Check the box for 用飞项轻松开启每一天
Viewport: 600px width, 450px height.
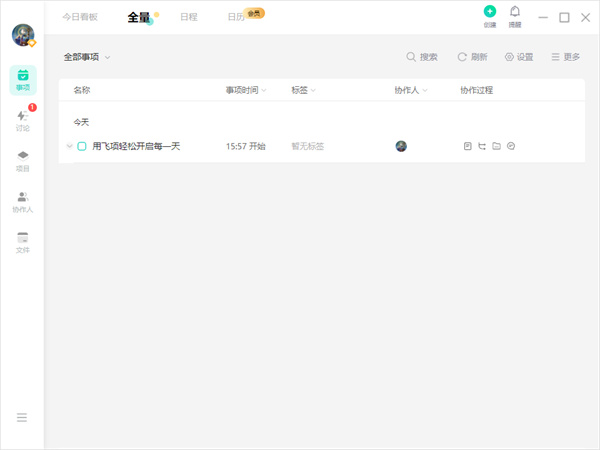click(82, 146)
